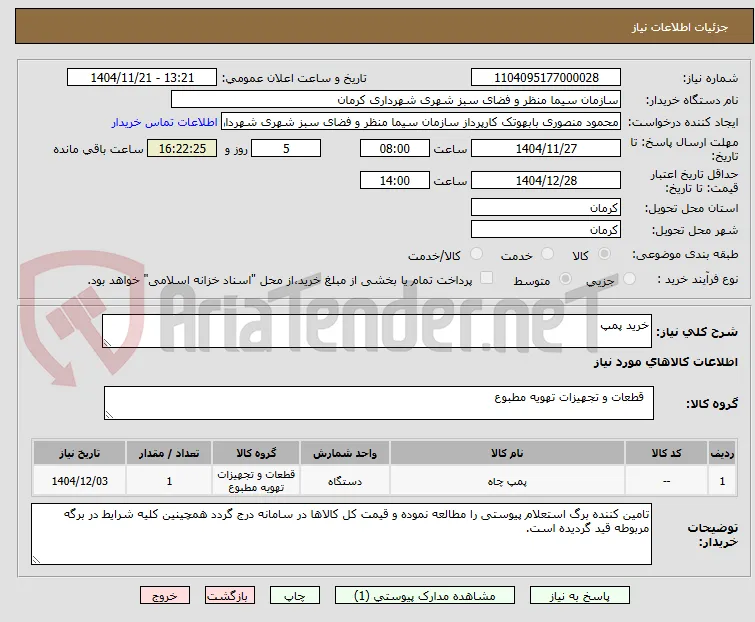This screenshot has width=755, height=622.
Task: Select the خدمت radio button
Action: (547, 254)
